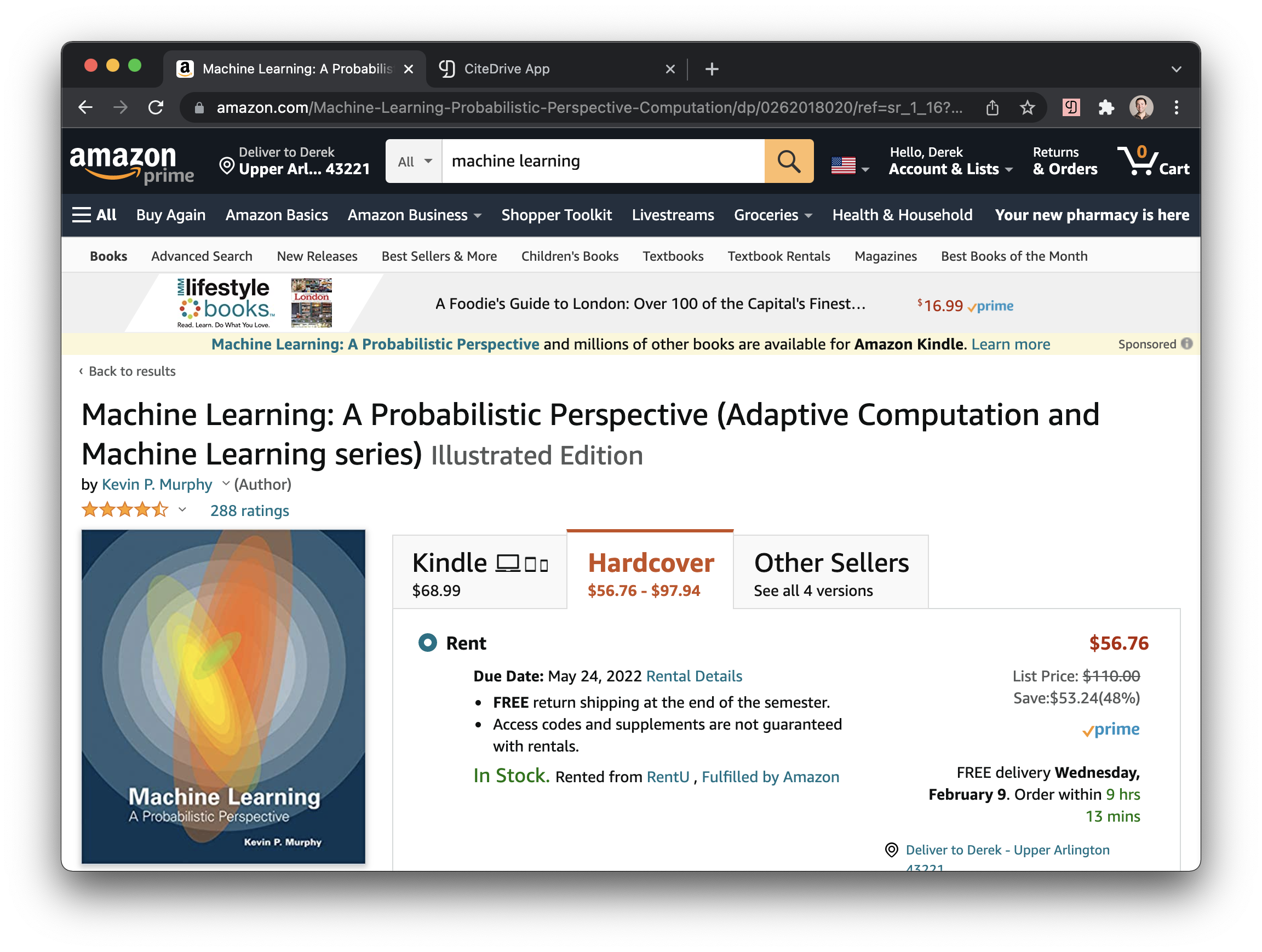Open the shopping Cart
The width and height of the screenshot is (1262, 952).
(x=1154, y=161)
